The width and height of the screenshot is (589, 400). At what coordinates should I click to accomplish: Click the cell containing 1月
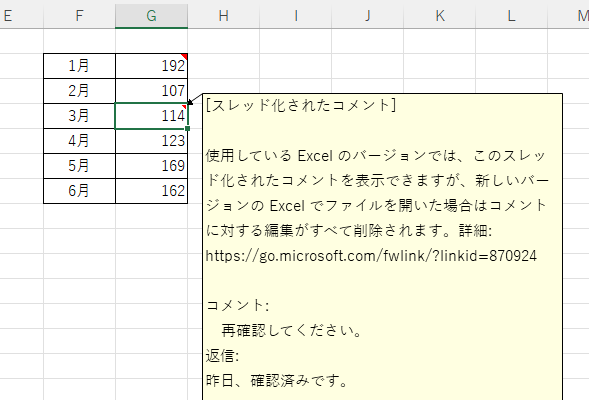(x=79, y=66)
